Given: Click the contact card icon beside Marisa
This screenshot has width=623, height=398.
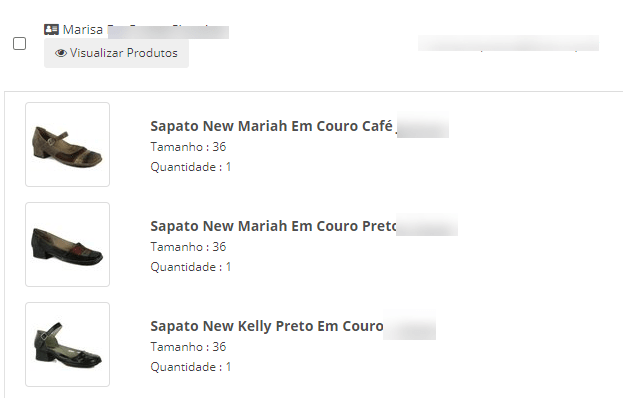Looking at the screenshot, I should point(51,29).
